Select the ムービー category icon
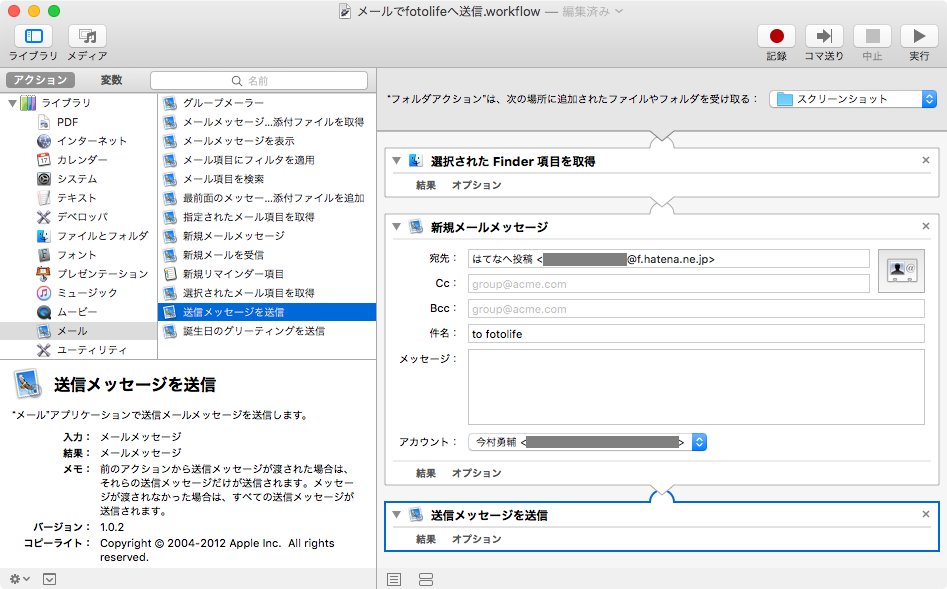The image size is (947, 589). [43, 312]
